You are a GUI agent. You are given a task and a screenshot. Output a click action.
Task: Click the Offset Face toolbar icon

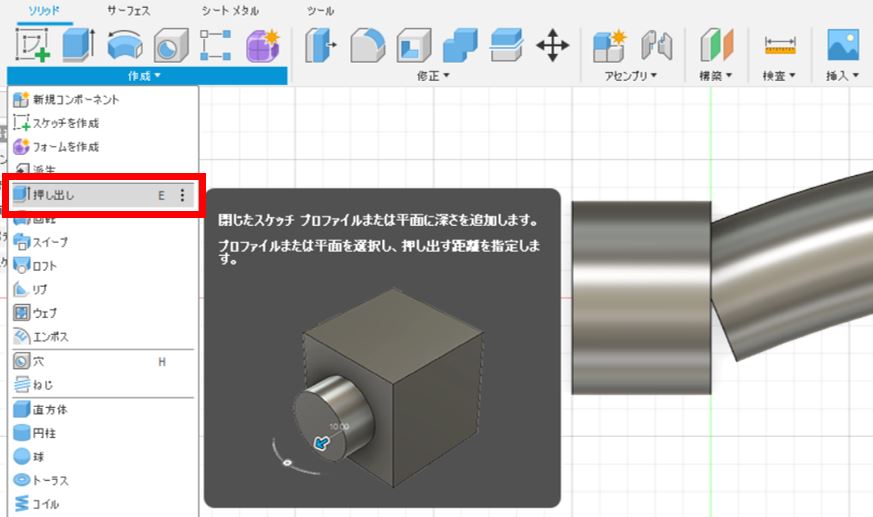coord(506,45)
